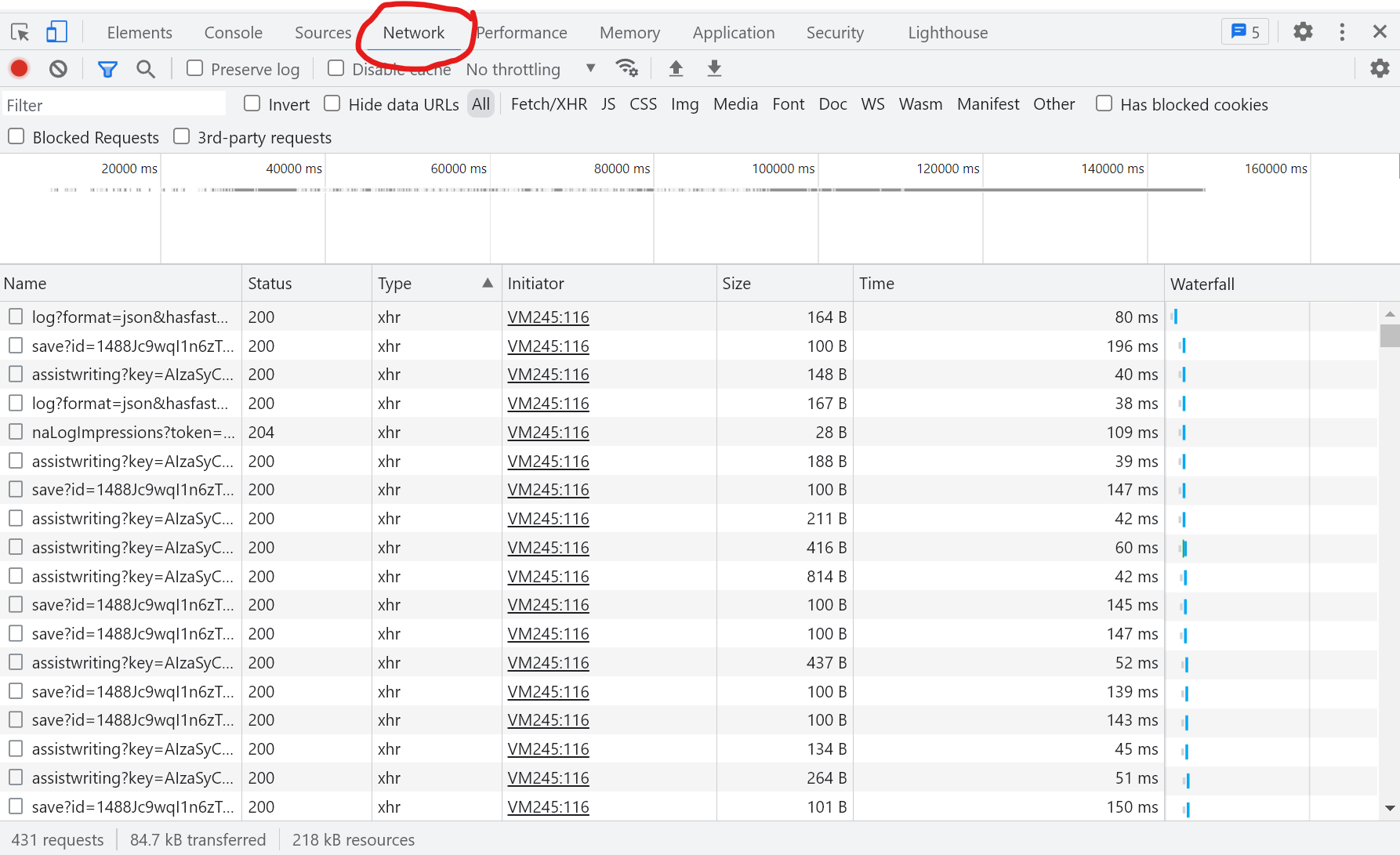
Task: Click the request list scrollbar thumb
Action: (x=1390, y=335)
